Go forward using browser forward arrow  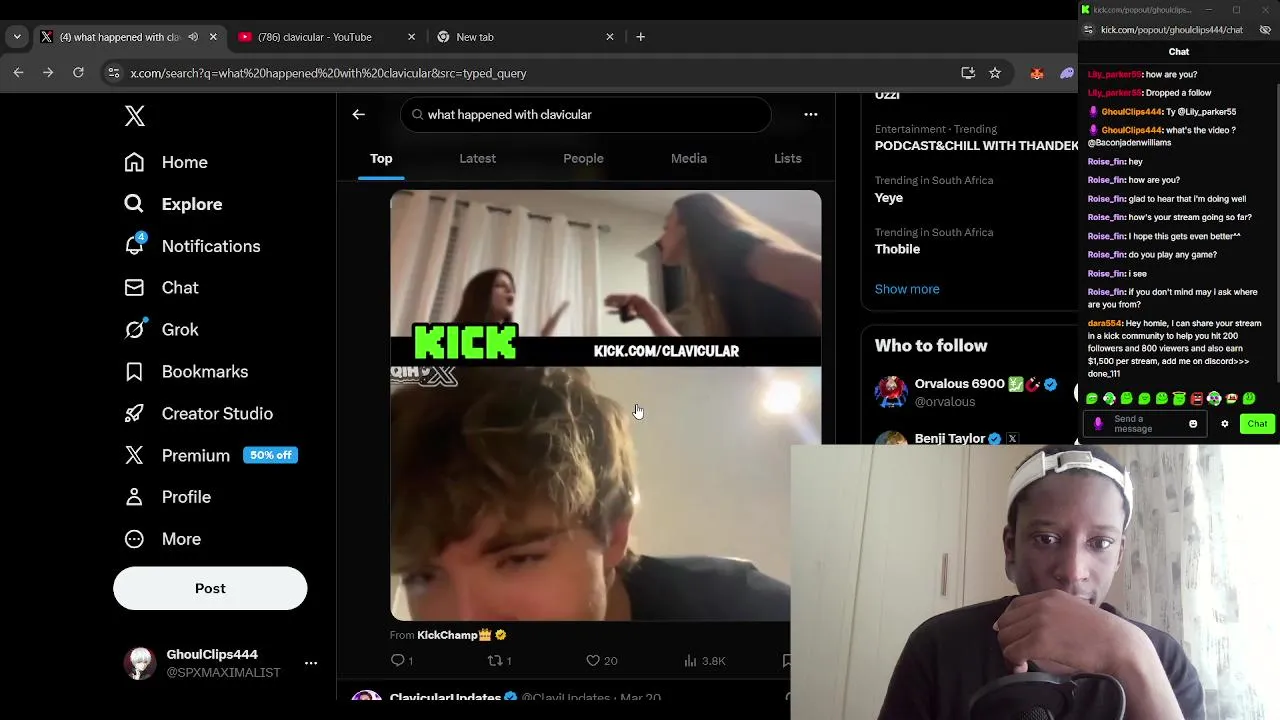click(x=48, y=73)
